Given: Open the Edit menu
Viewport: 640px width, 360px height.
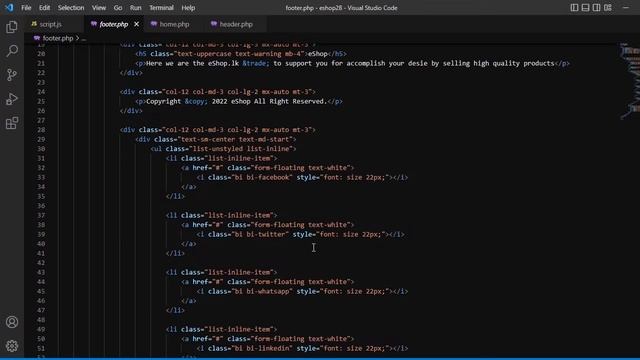Looking at the screenshot, I should click(x=44, y=8).
